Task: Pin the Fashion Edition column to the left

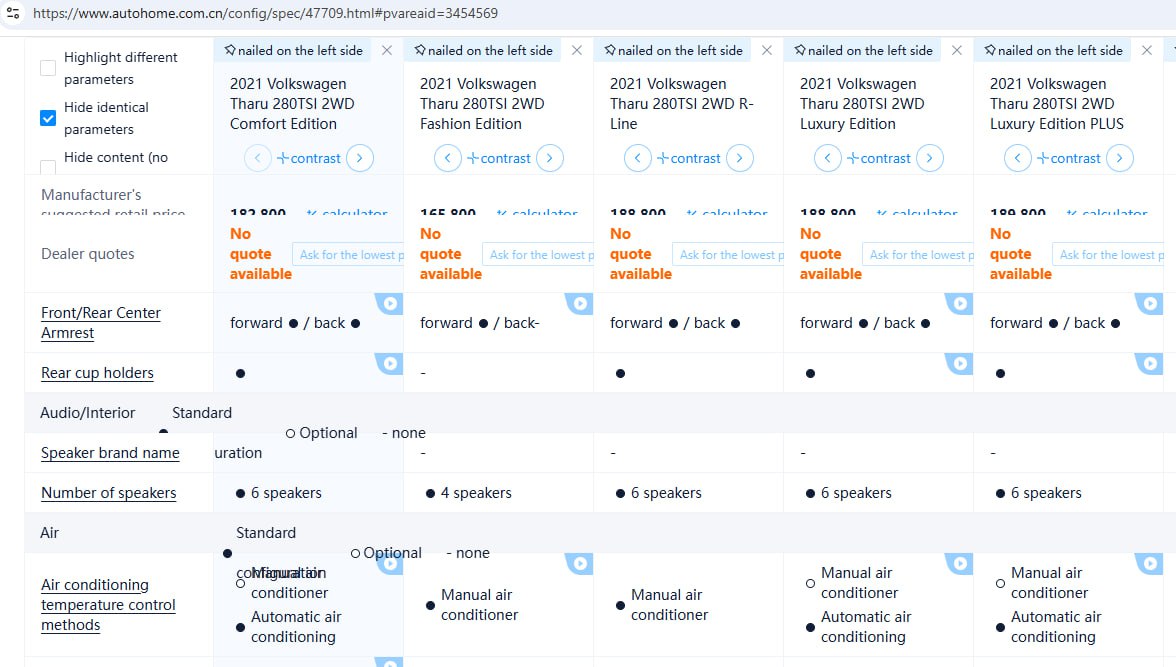Action: click(x=483, y=50)
